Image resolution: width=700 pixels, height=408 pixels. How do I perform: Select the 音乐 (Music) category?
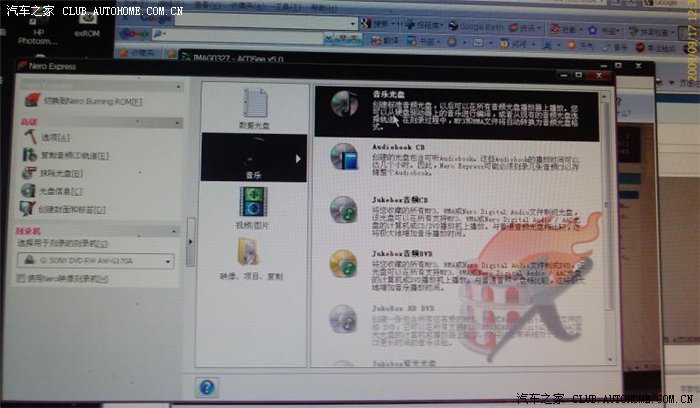pyautogui.click(x=253, y=158)
